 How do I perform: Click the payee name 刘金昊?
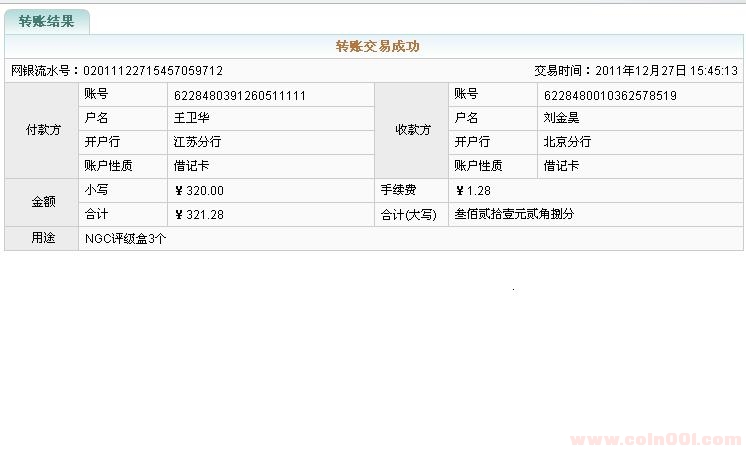coord(561,118)
